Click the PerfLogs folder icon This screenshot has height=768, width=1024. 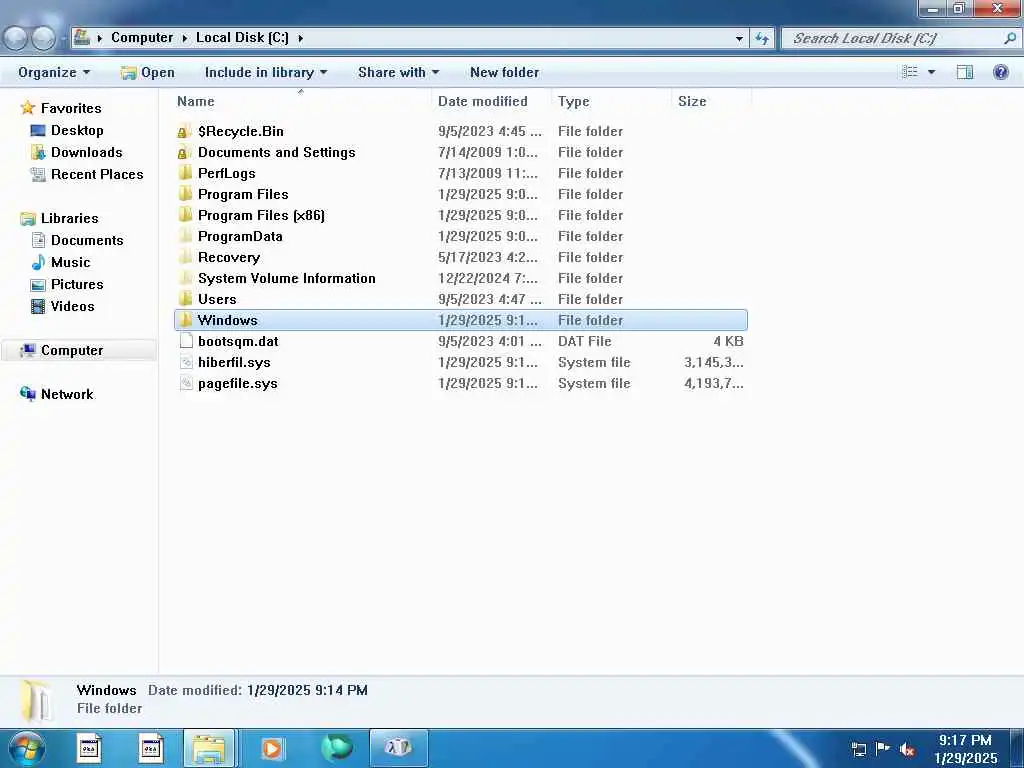pos(185,173)
